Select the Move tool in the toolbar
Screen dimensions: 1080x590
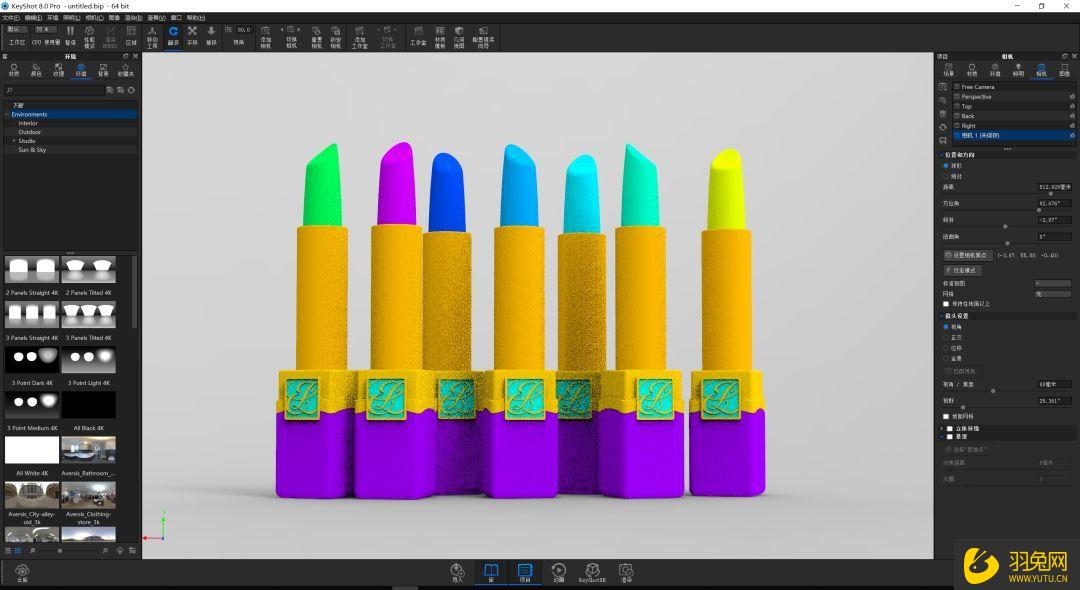click(x=153, y=37)
